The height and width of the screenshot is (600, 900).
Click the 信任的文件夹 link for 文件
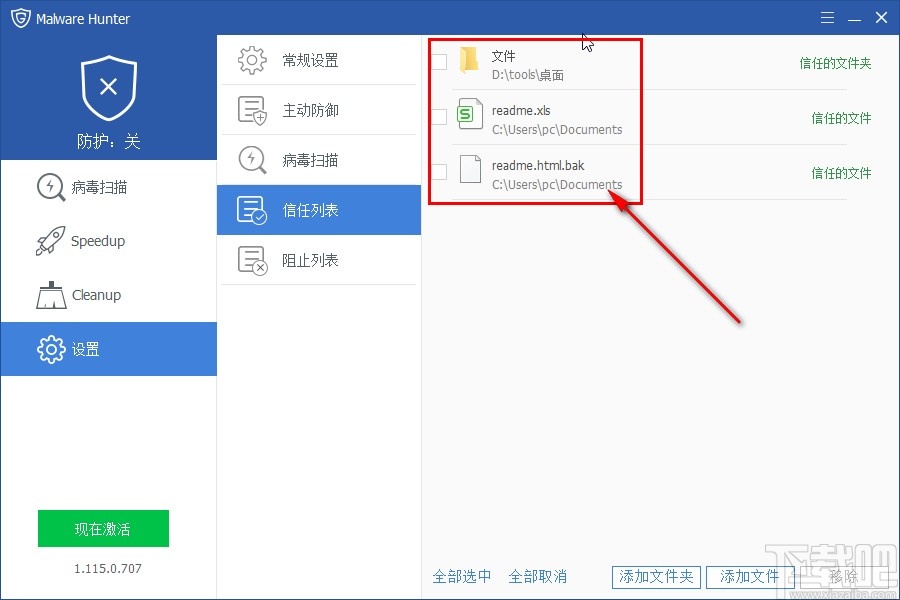coord(836,62)
